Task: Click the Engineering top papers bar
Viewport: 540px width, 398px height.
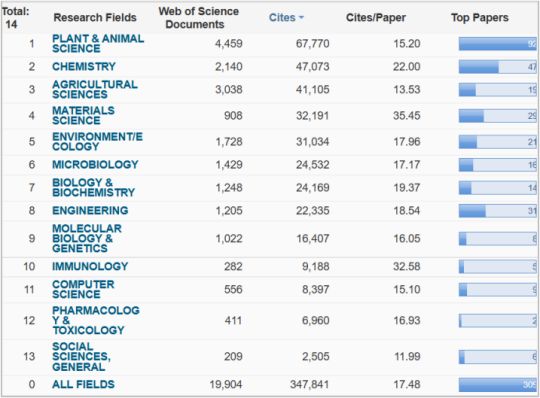Action: 498,211
